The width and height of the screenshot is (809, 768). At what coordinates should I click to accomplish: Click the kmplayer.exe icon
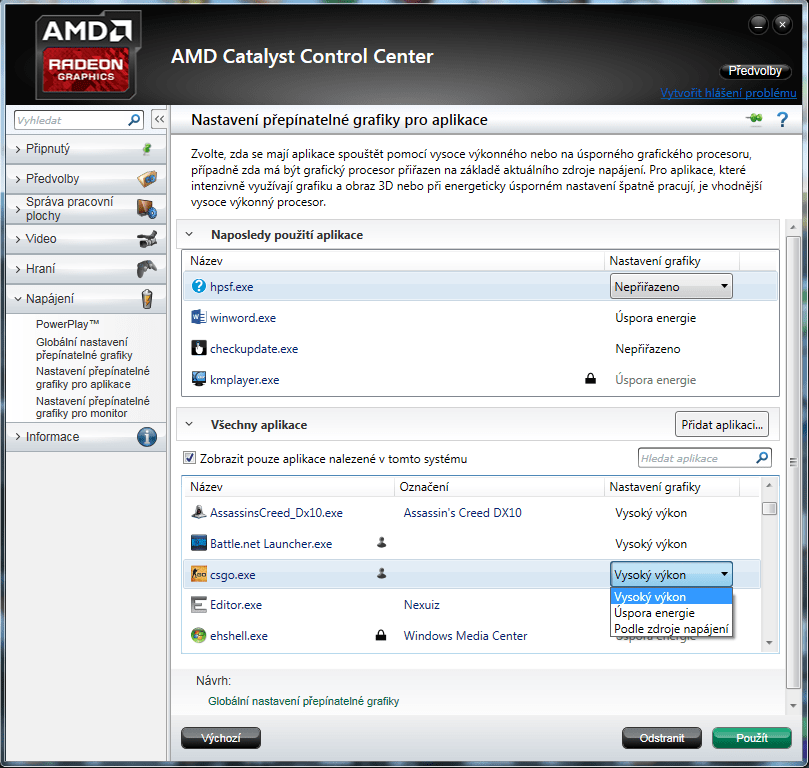click(x=199, y=379)
